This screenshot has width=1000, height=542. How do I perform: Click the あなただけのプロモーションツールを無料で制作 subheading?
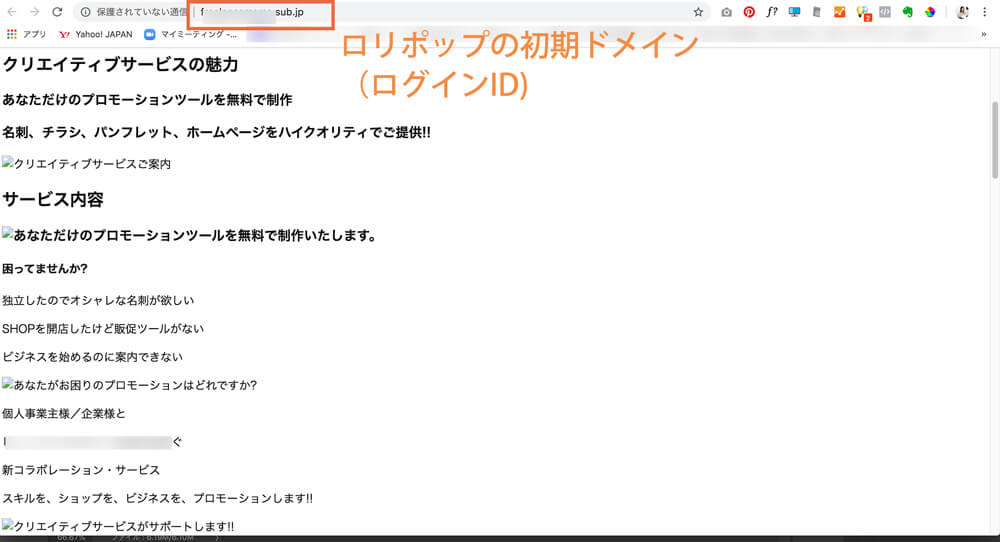point(147,99)
